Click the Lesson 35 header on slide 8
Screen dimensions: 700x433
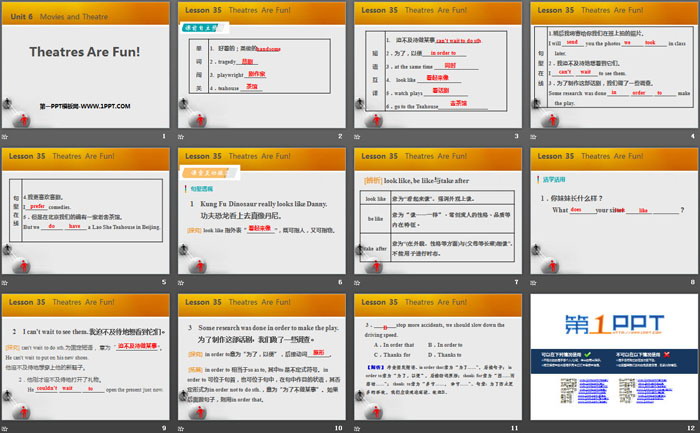tap(587, 156)
